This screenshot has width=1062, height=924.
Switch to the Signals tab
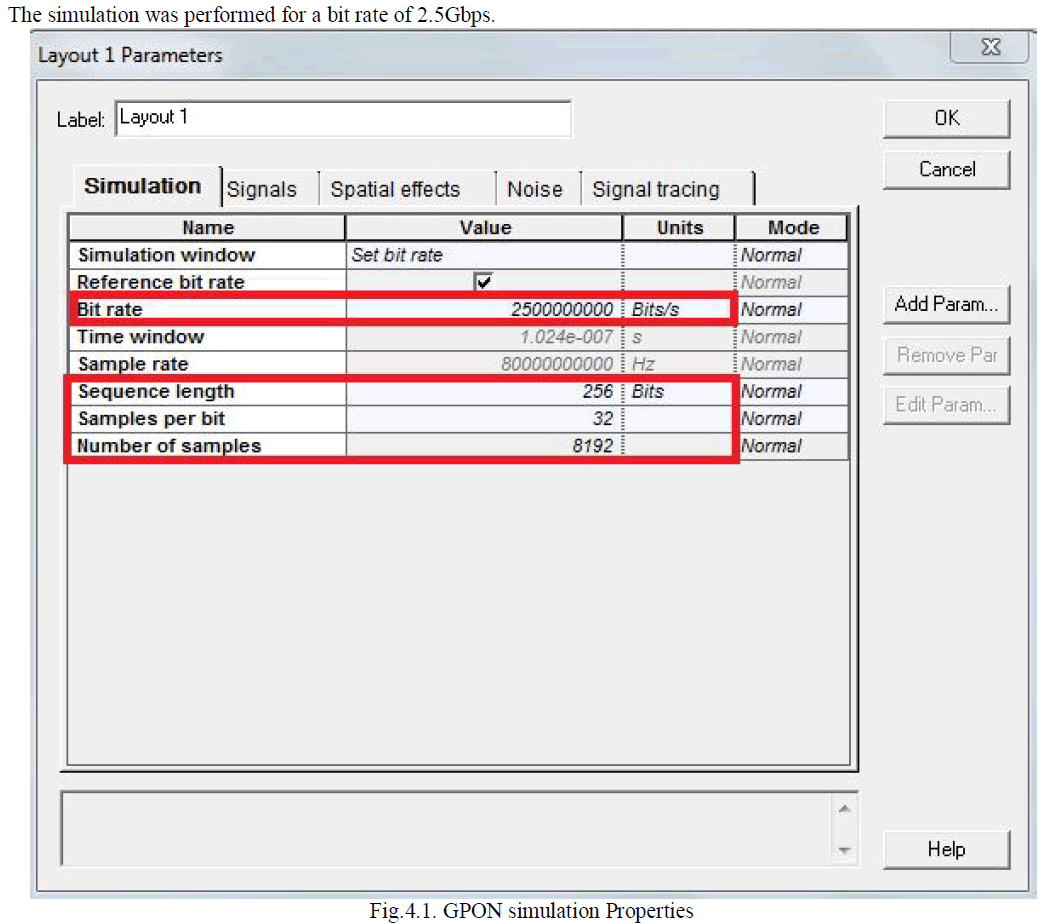[x=262, y=189]
